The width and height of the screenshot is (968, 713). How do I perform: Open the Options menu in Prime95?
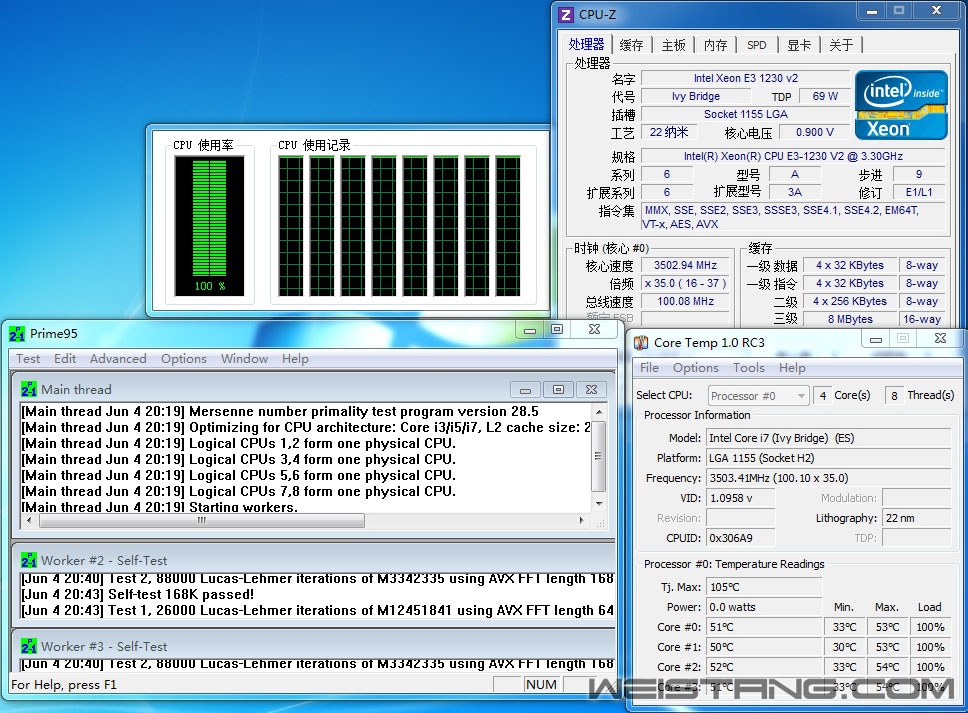click(x=184, y=359)
